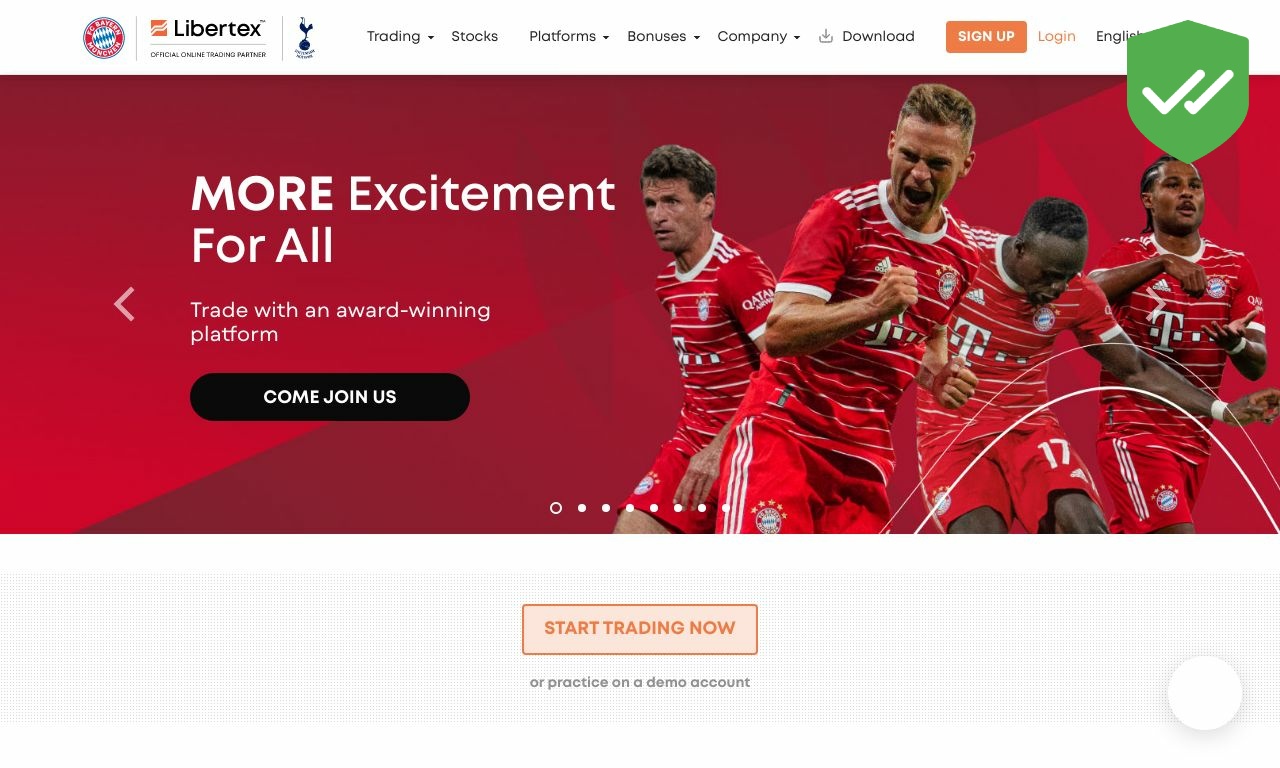Image resolution: width=1280 pixels, height=768 pixels.
Task: Advance carousel with right arrow
Action: pyautogui.click(x=1156, y=304)
